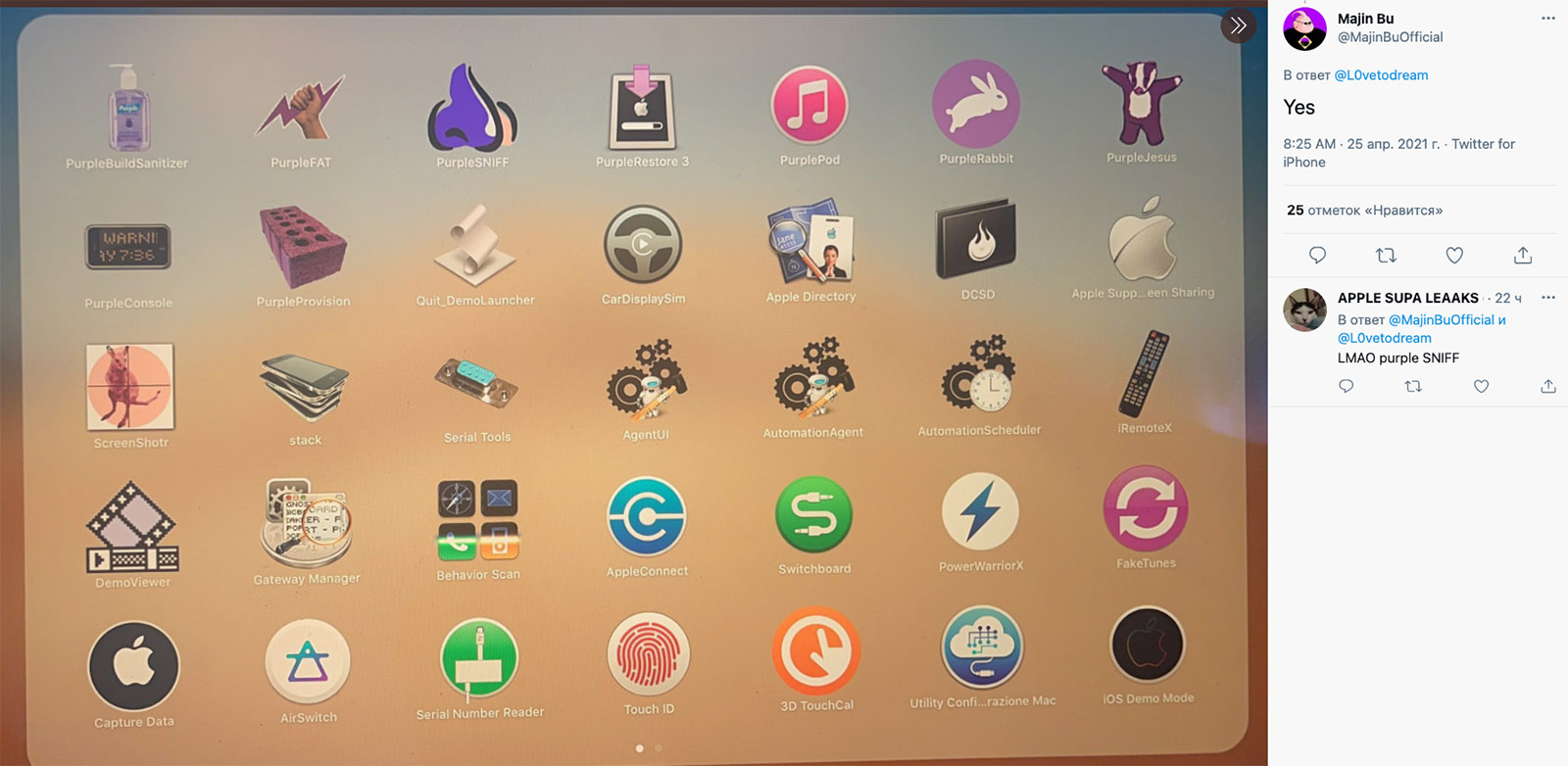Screen dimensions: 1568x766
Task: Launch Serial Number Reader
Action: click(479, 659)
